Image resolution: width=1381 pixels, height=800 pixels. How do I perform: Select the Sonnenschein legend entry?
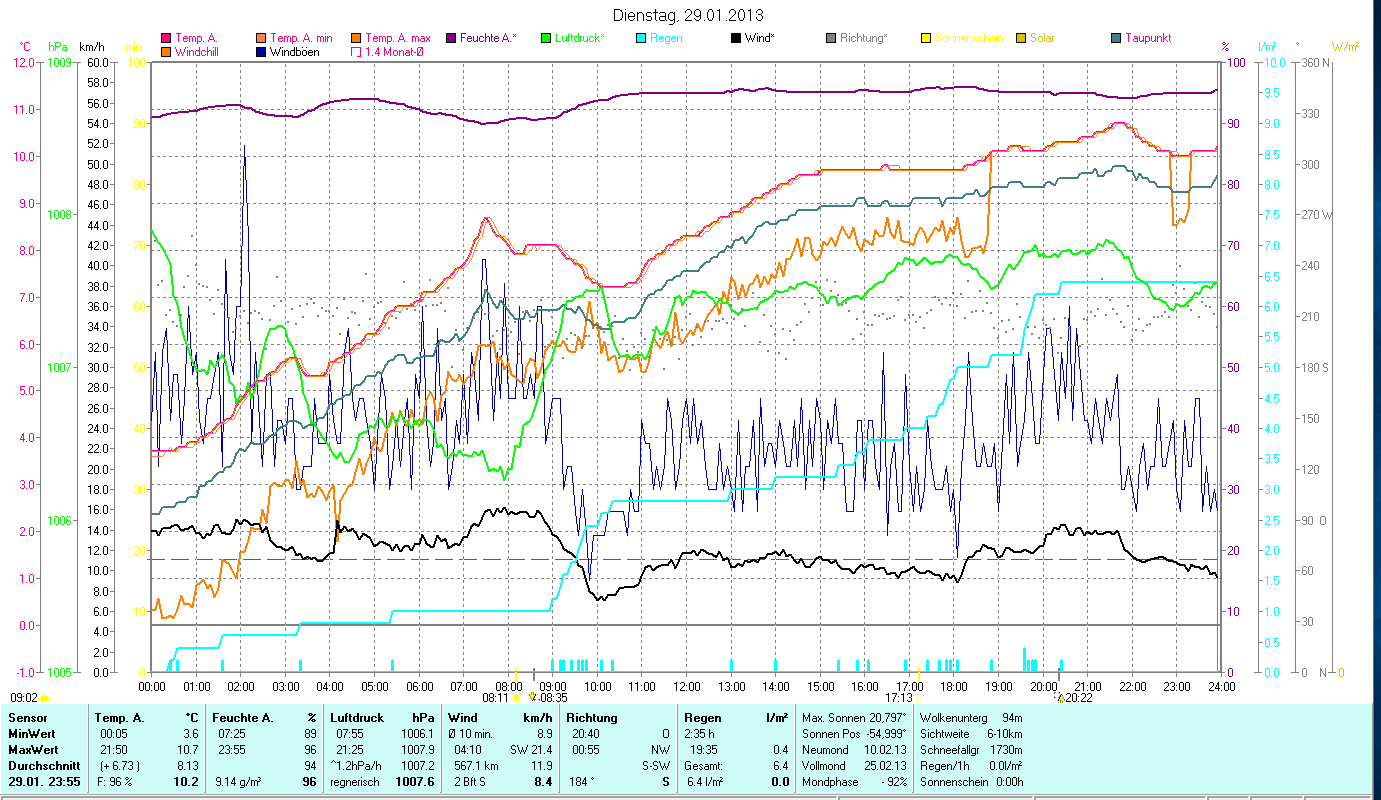962,38
